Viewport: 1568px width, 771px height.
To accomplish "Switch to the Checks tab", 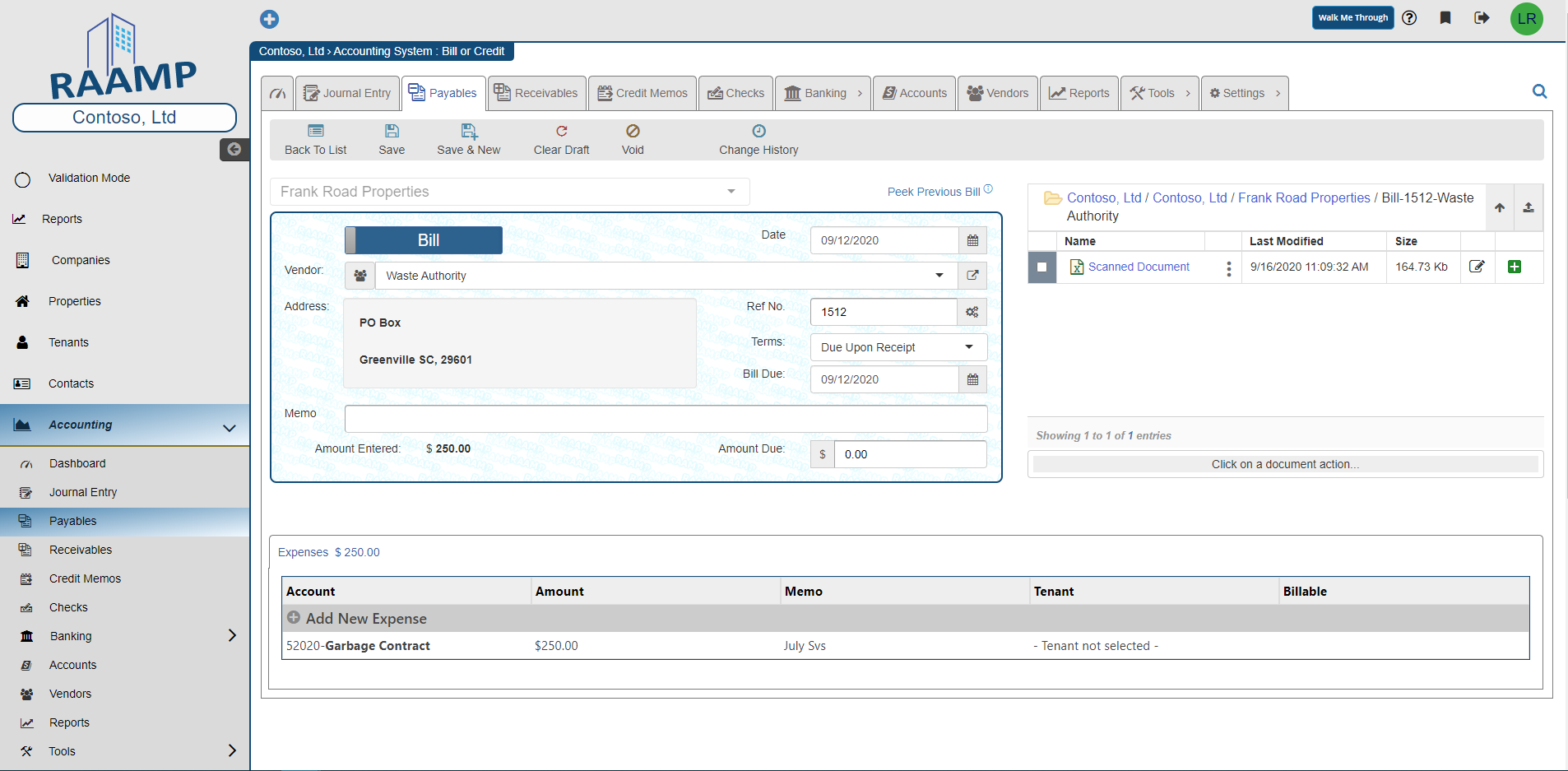I will 736,93.
